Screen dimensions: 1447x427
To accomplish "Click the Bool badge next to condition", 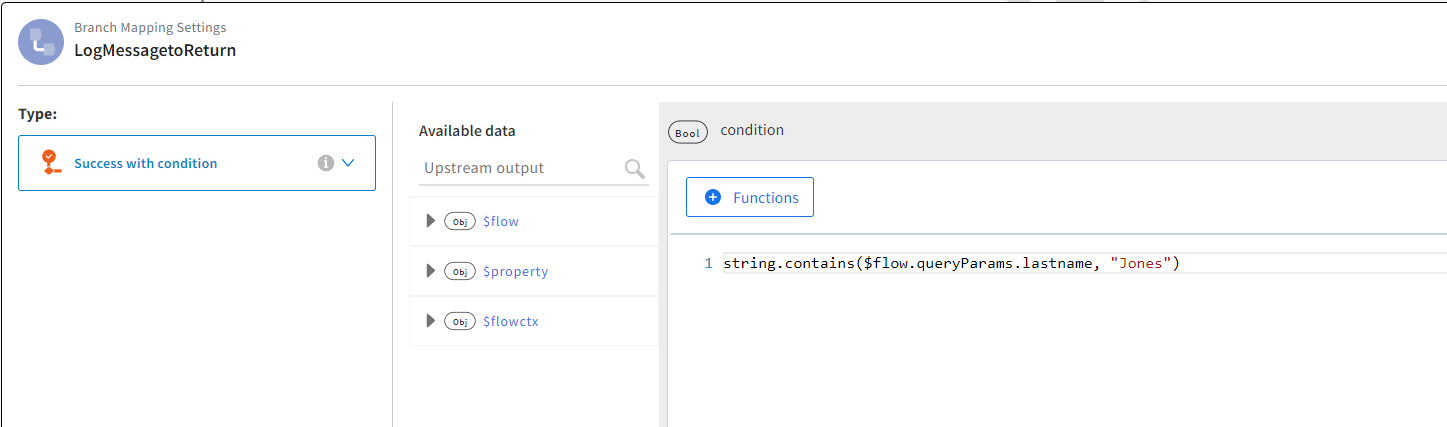I will (x=688, y=132).
